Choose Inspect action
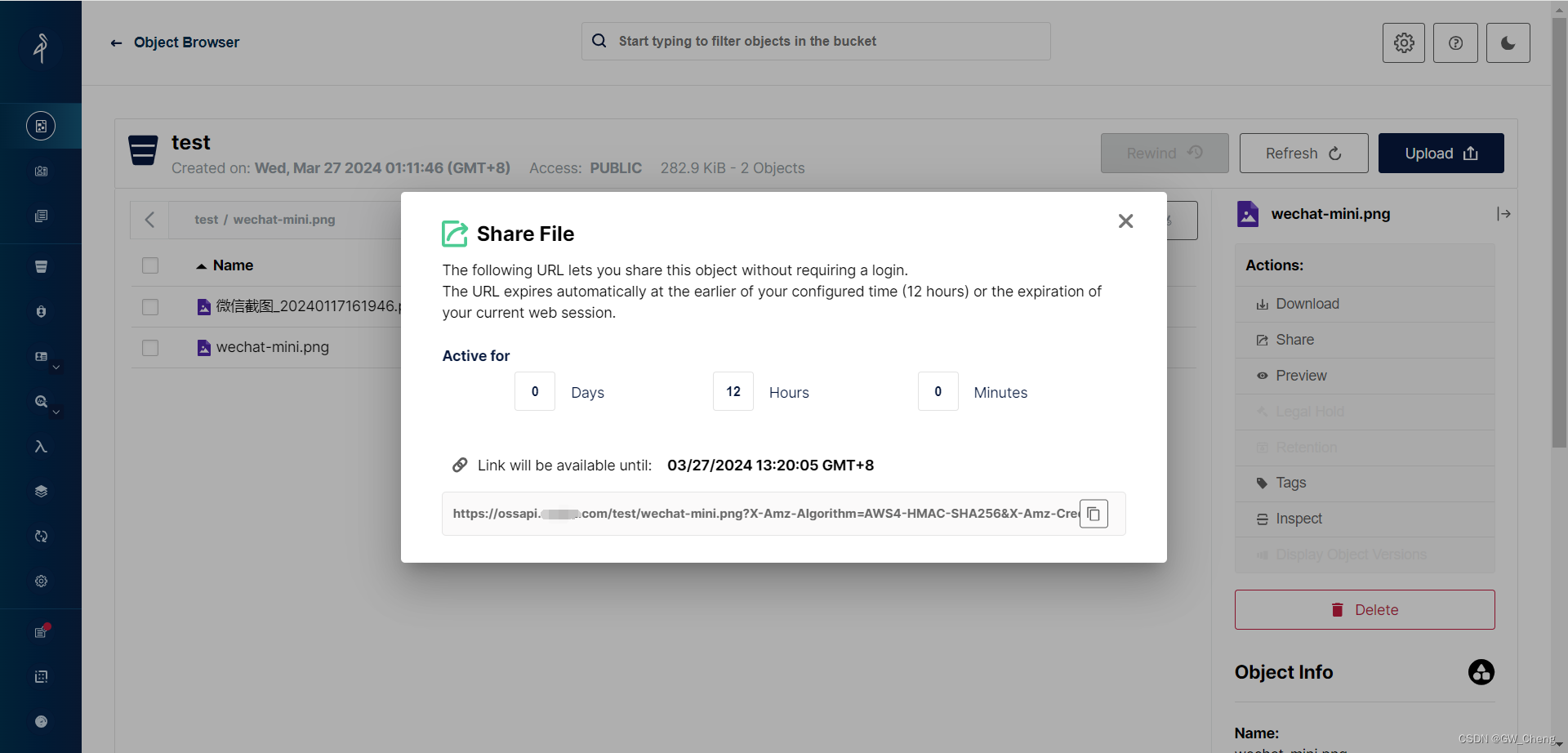The width and height of the screenshot is (1568, 753). [1365, 519]
